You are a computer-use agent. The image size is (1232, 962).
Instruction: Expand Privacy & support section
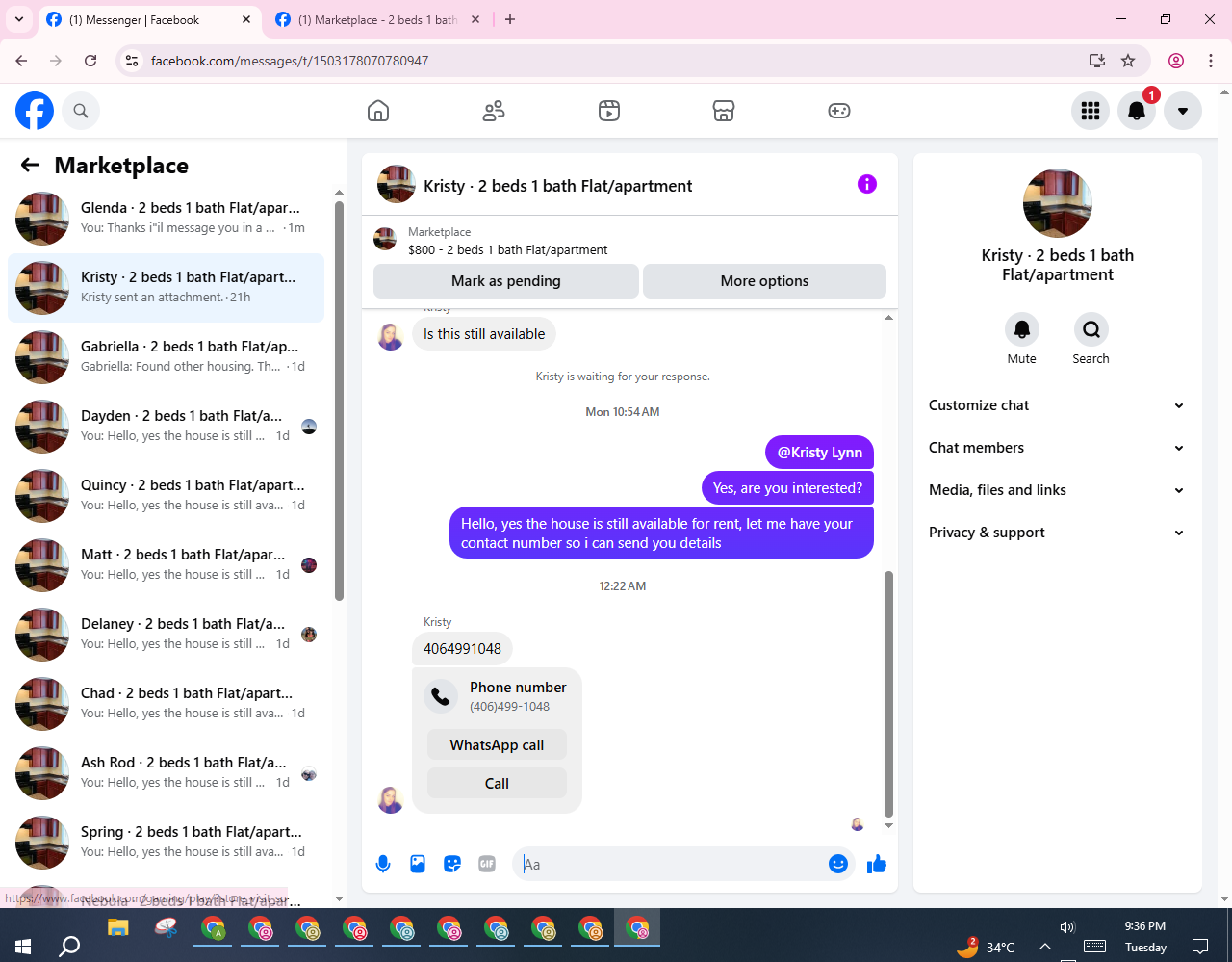pyautogui.click(x=1057, y=533)
